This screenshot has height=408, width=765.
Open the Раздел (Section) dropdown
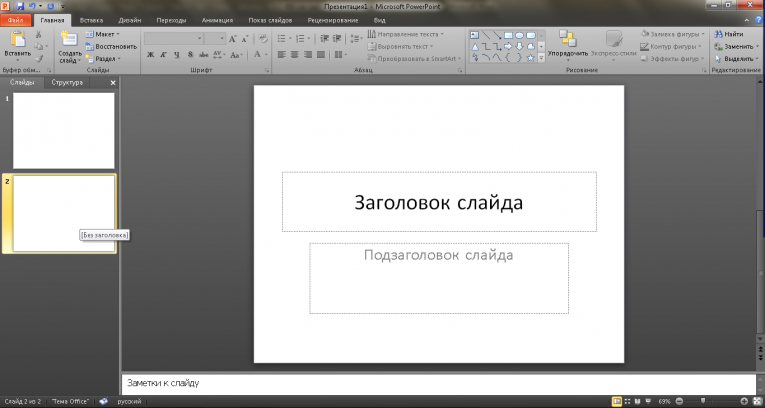pos(103,58)
